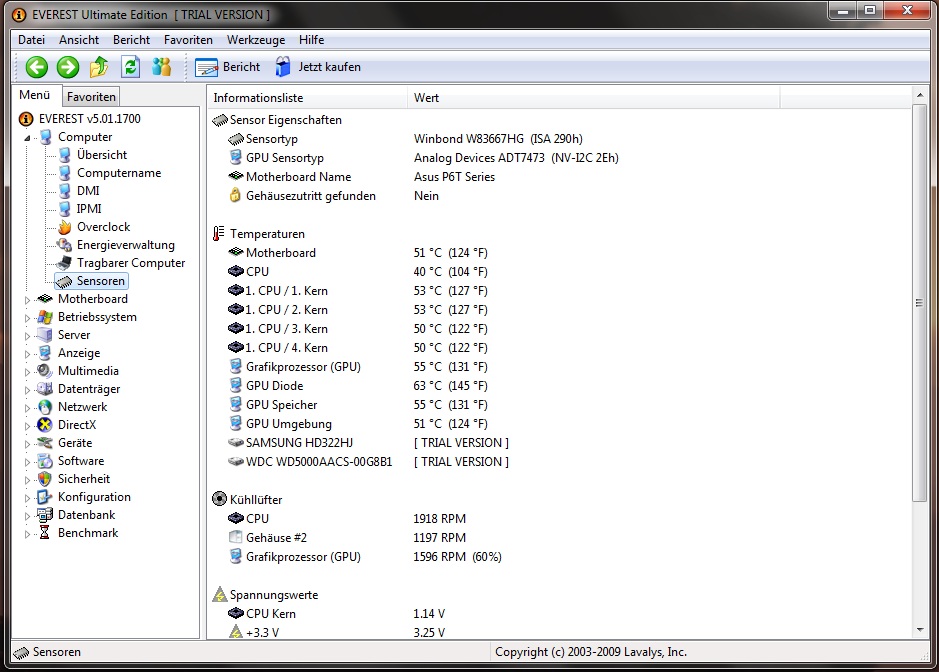
Task: Expand the Datenträger tree node
Action: 27,390
